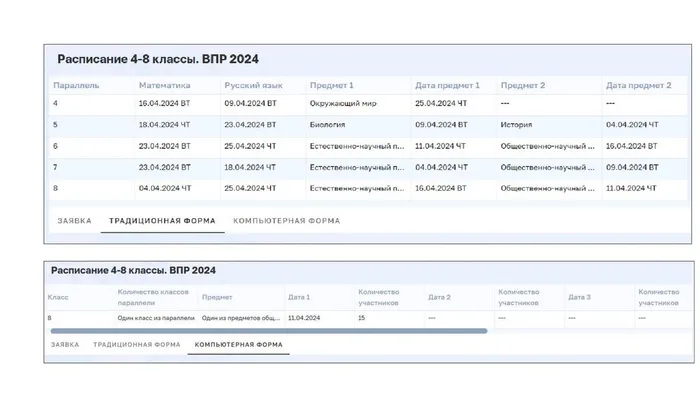This screenshot has height=394, width=700.
Task: Select the Окружающий мир cell
Action: (343, 104)
